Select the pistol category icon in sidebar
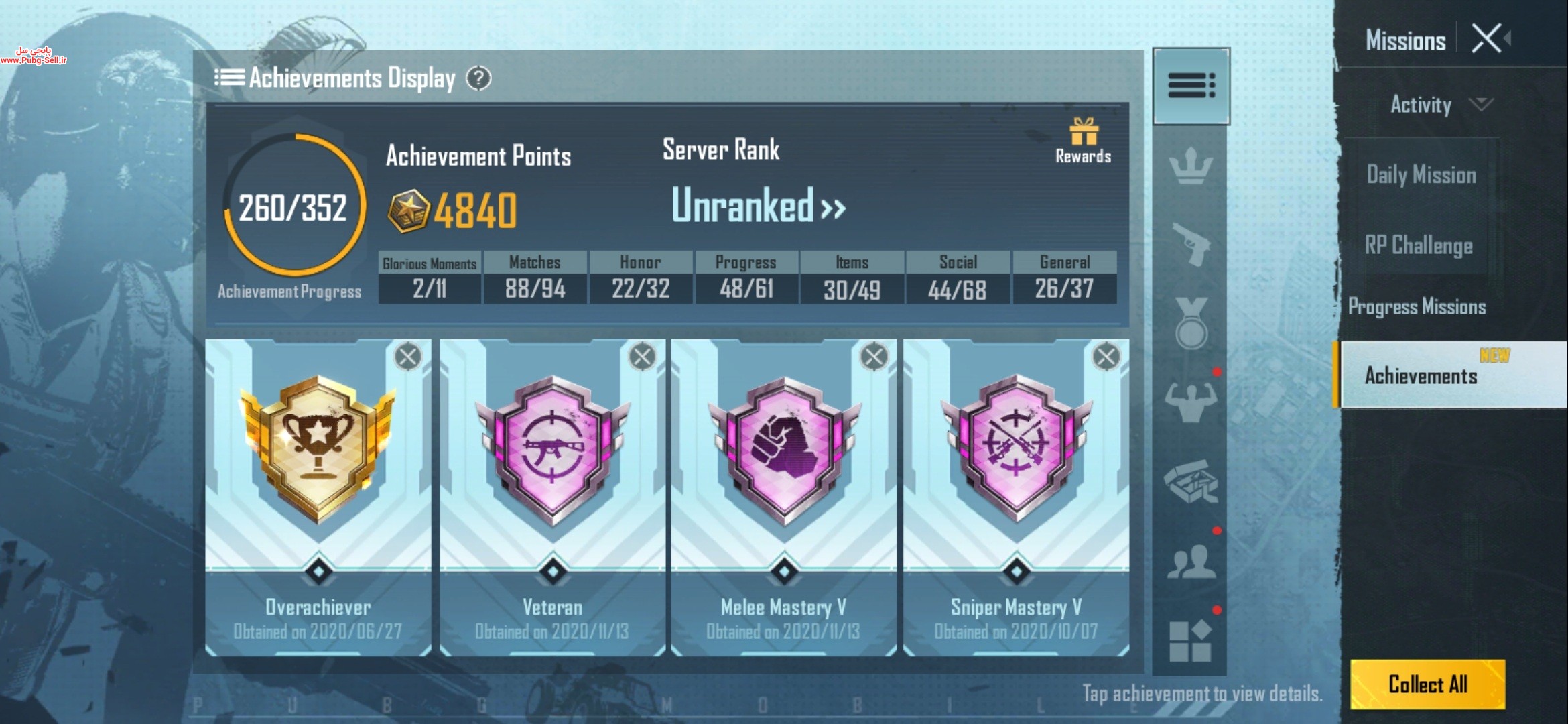Screen dimensions: 1568x724 click(1191, 244)
